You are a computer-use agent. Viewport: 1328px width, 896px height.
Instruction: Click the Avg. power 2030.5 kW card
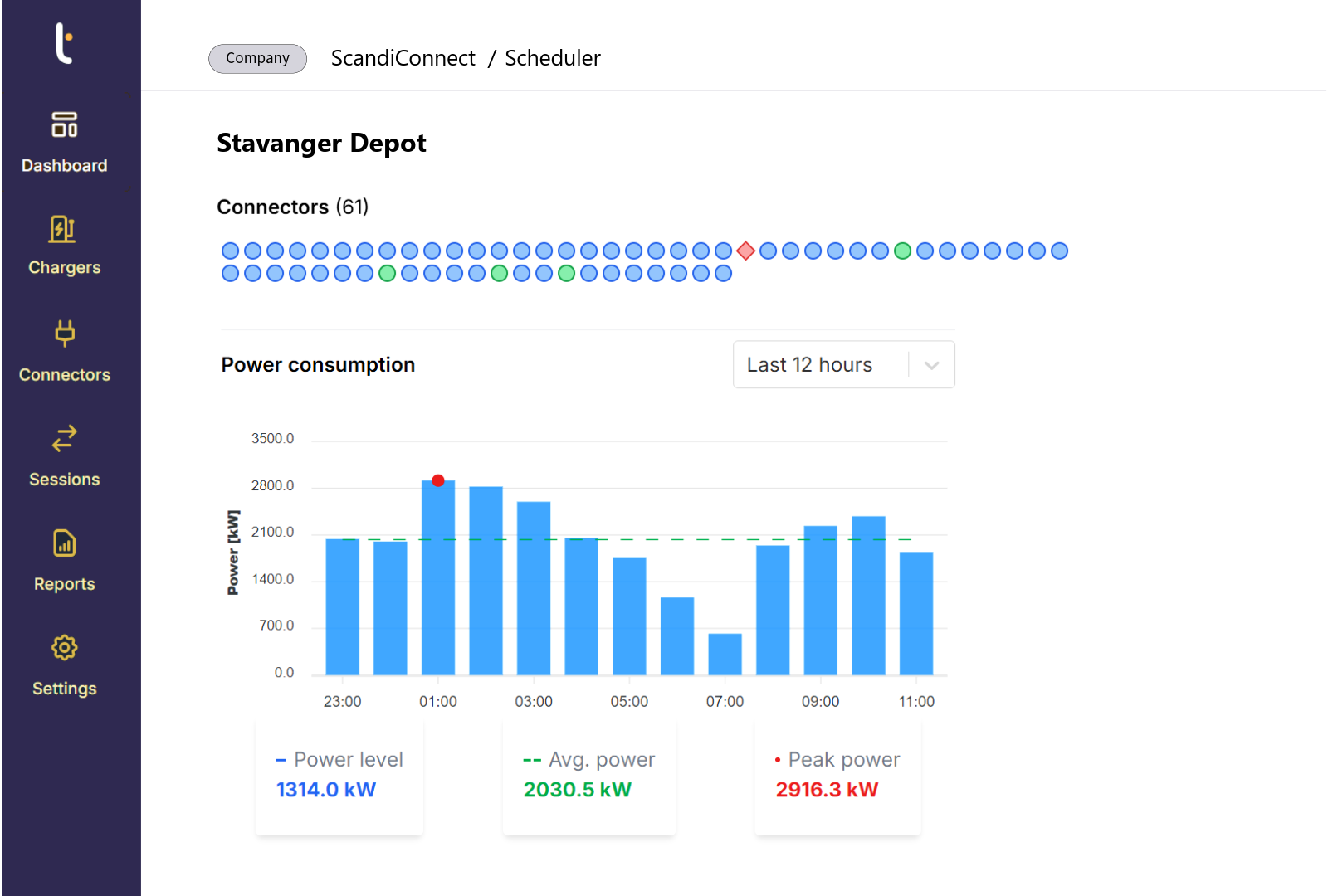pyautogui.click(x=588, y=776)
